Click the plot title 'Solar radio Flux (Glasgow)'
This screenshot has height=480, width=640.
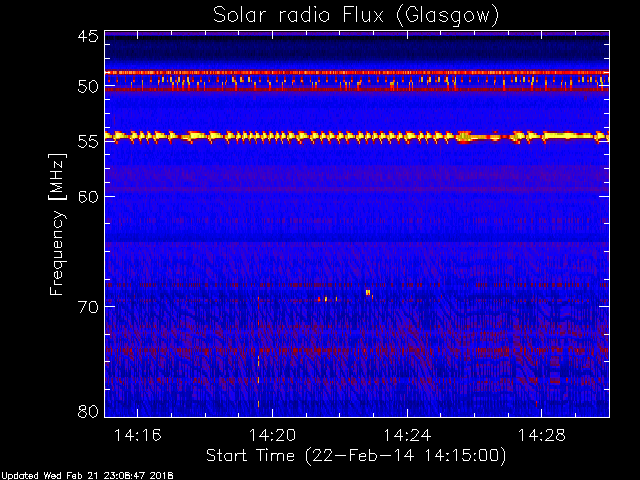(356, 16)
